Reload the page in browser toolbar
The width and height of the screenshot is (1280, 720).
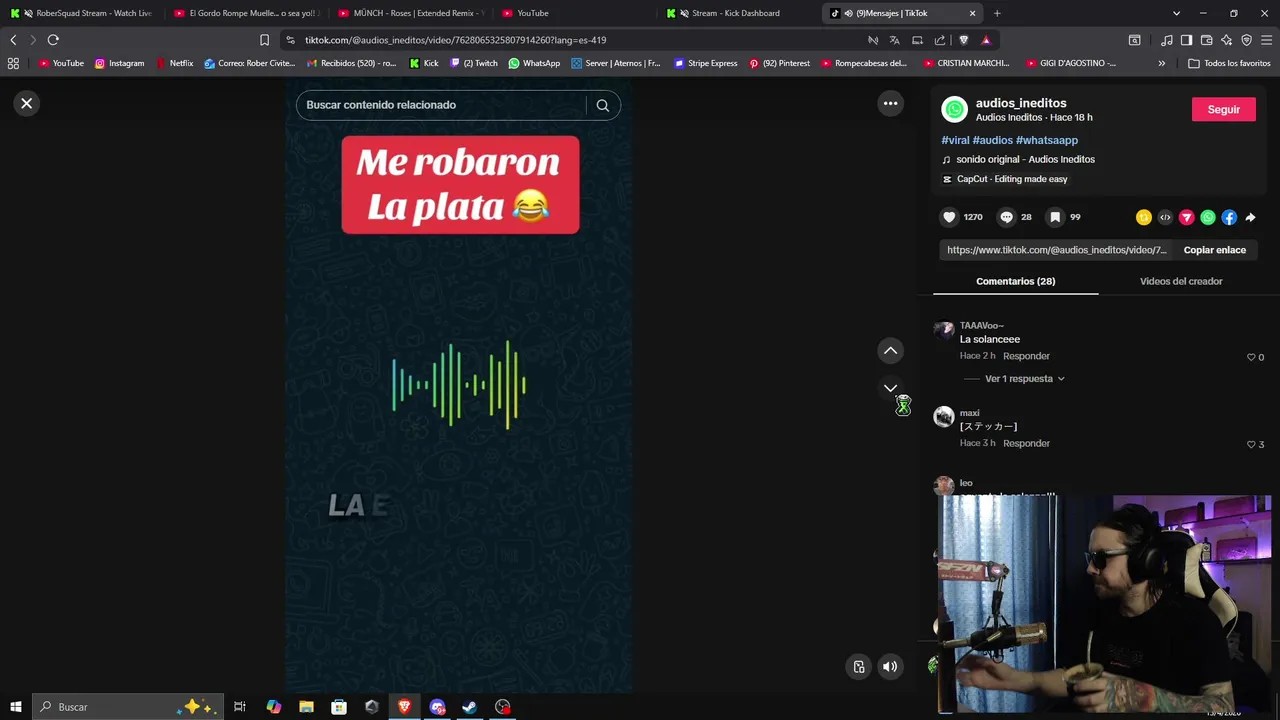(53, 40)
